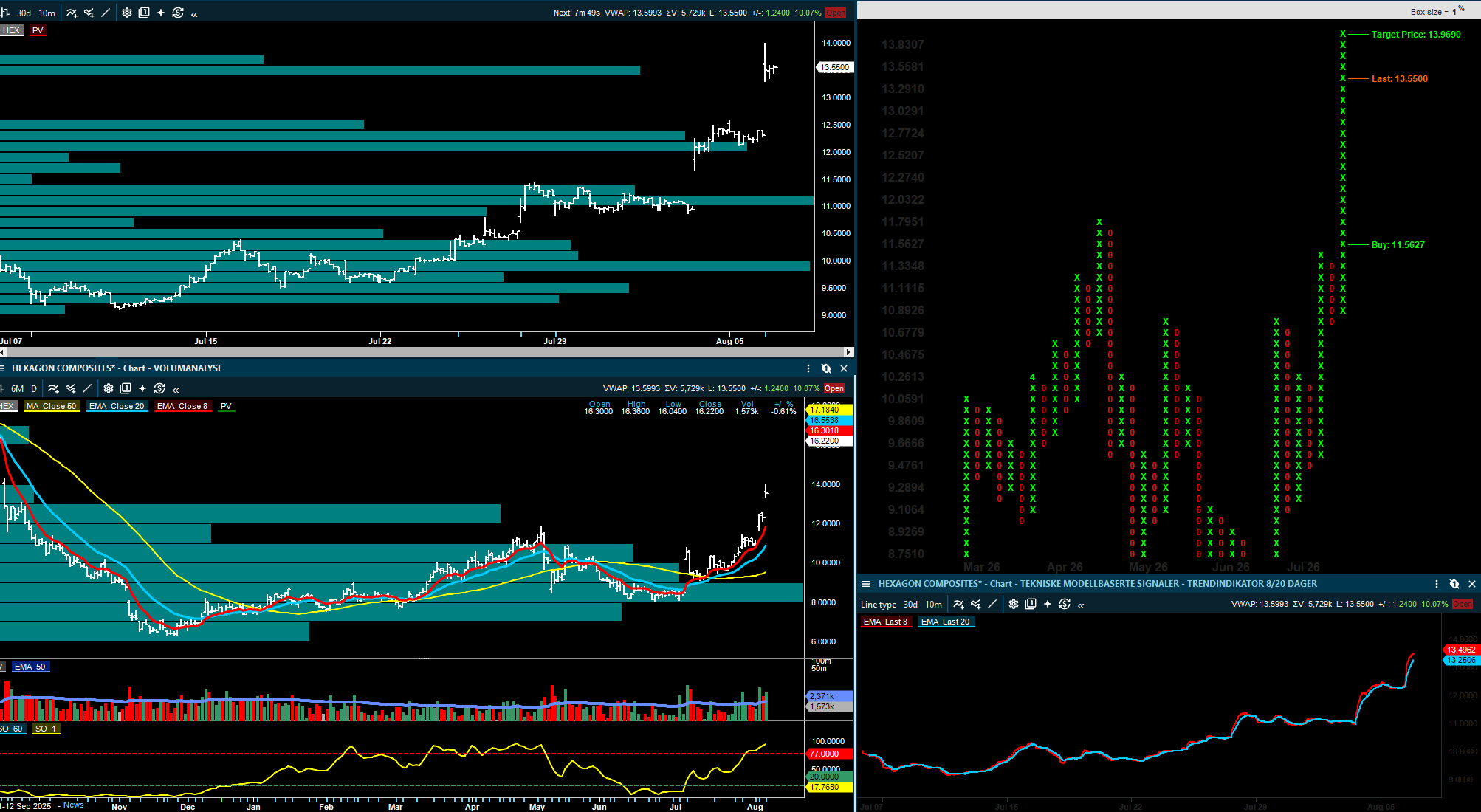Open hamburger menu of VOLUMANALYSE chart window
This screenshot has width=1481, height=812.
tap(2, 368)
